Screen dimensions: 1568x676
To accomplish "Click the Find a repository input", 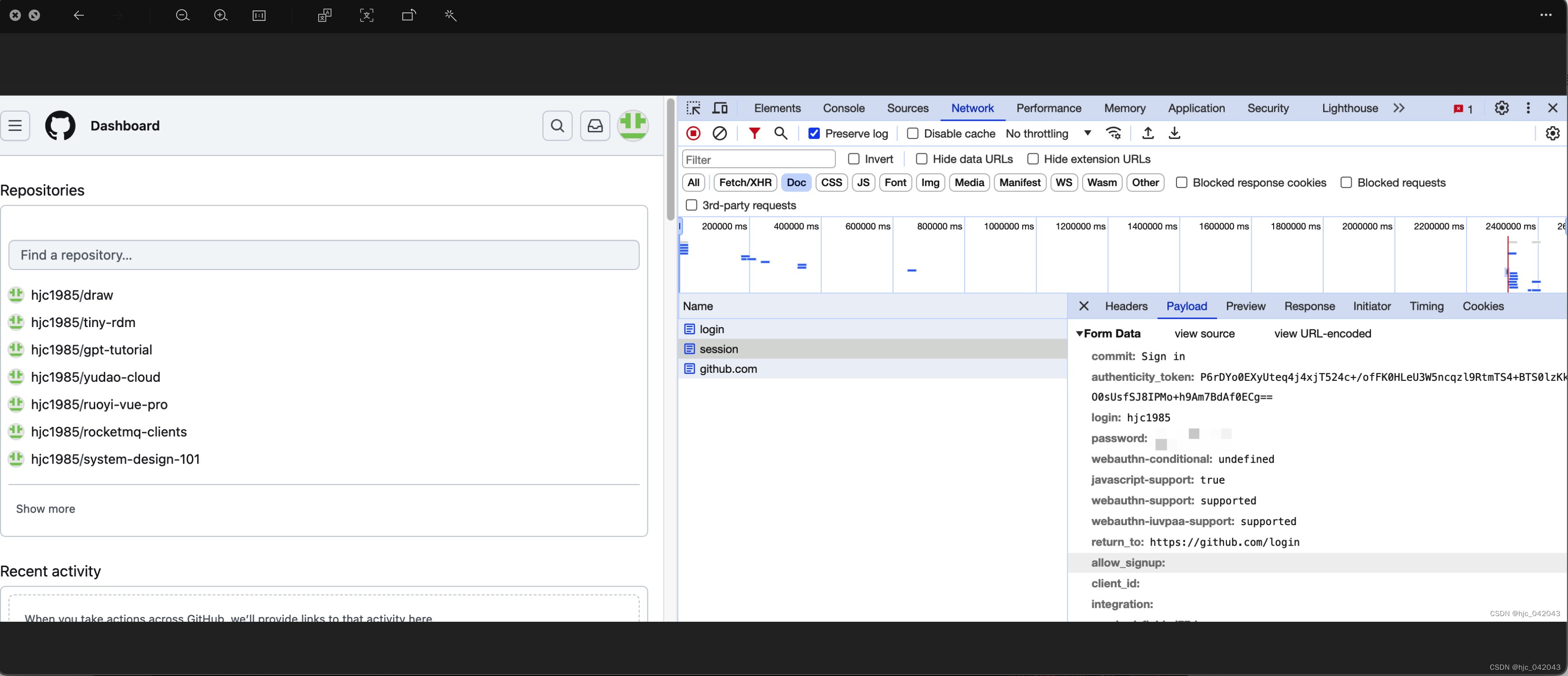I will tap(324, 255).
